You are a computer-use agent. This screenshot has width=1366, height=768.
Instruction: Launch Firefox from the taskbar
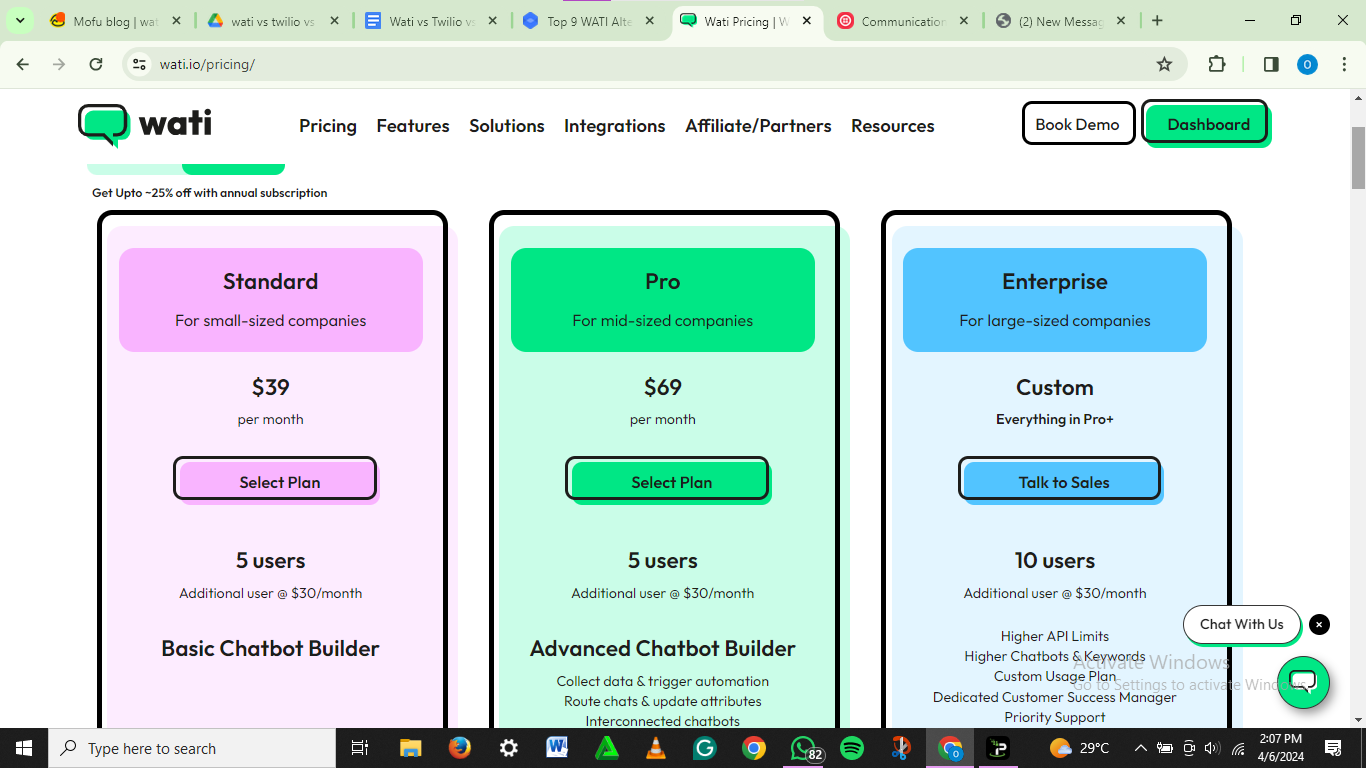(x=459, y=748)
